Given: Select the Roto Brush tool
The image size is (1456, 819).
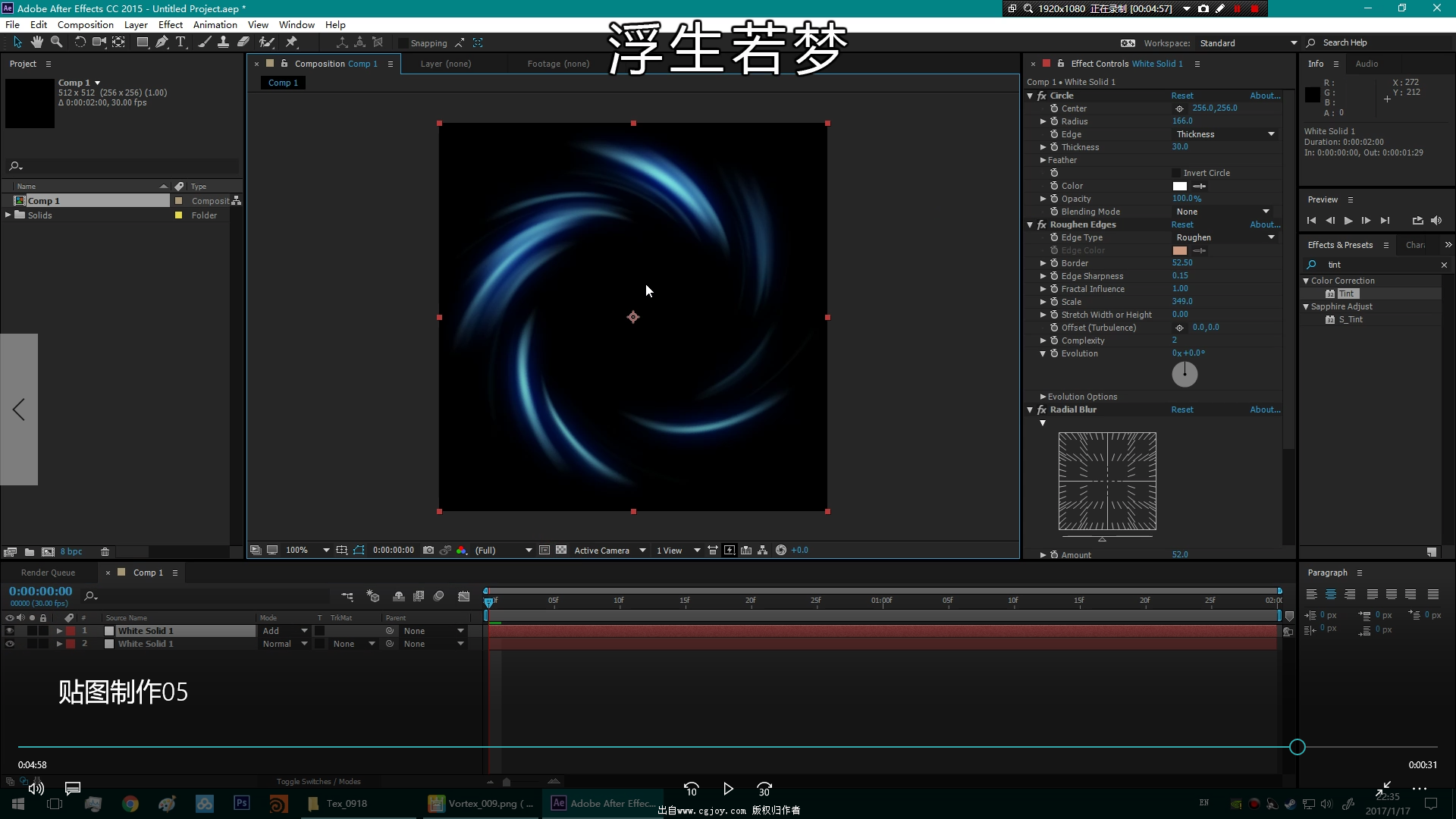Looking at the screenshot, I should pos(267,42).
